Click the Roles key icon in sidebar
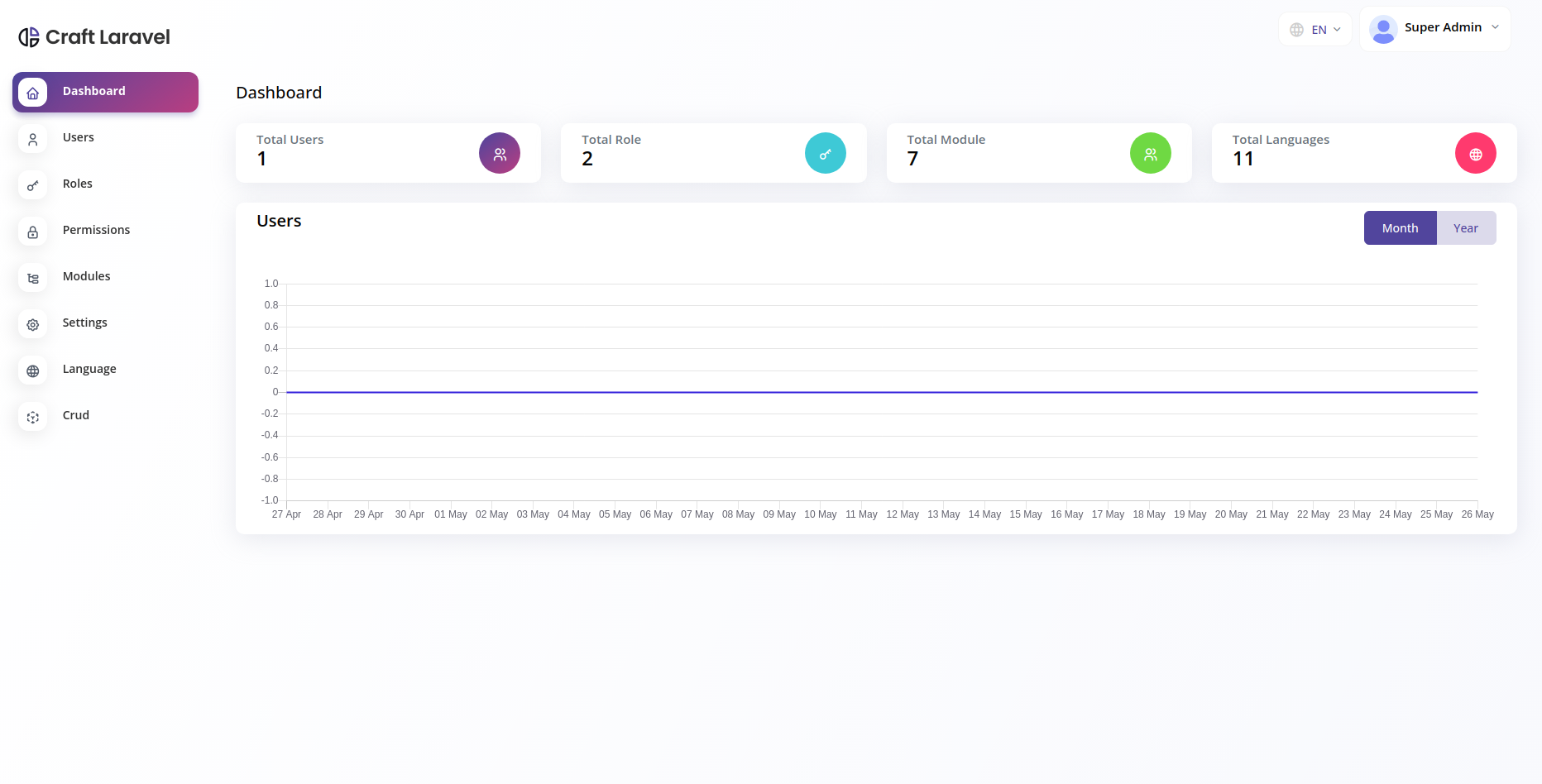 pyautogui.click(x=33, y=185)
